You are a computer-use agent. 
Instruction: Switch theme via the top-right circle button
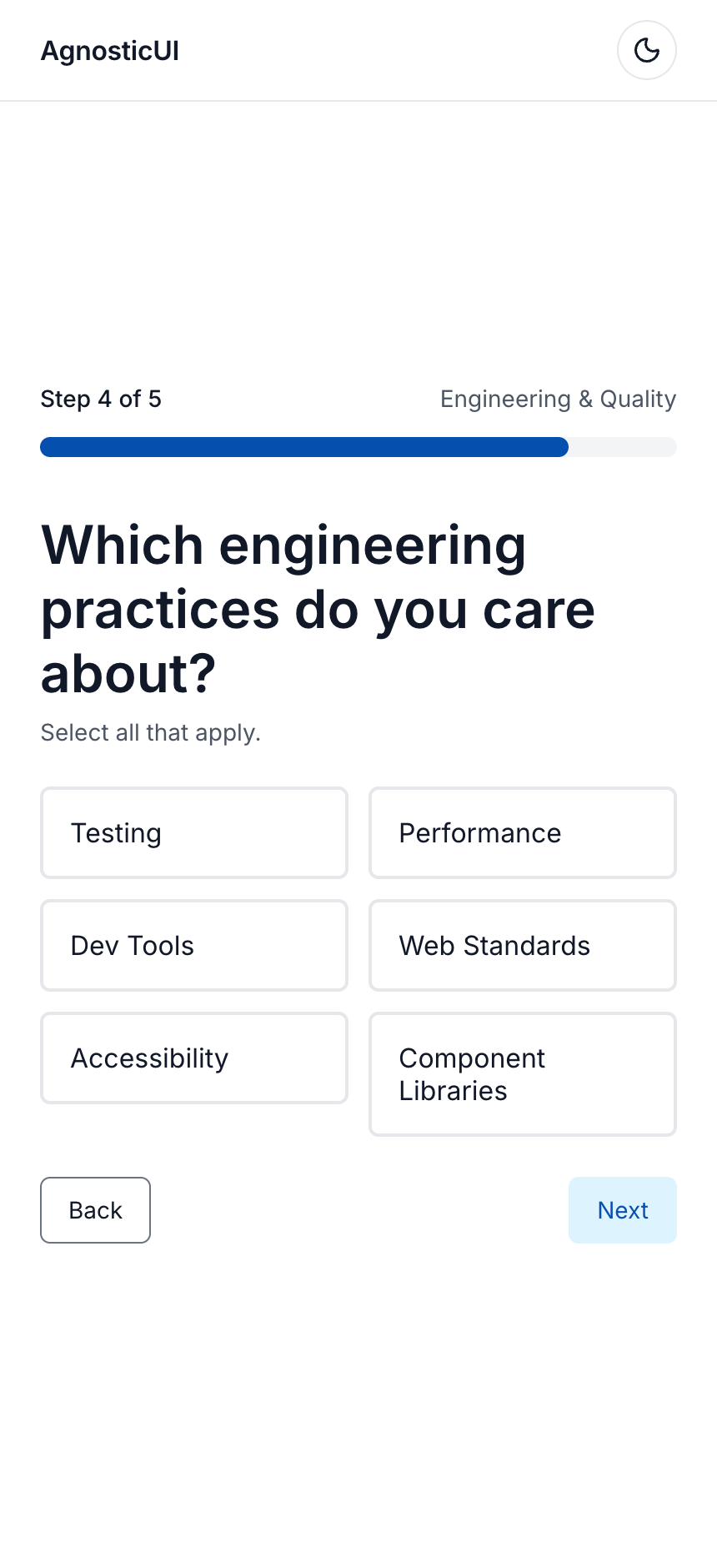click(646, 50)
